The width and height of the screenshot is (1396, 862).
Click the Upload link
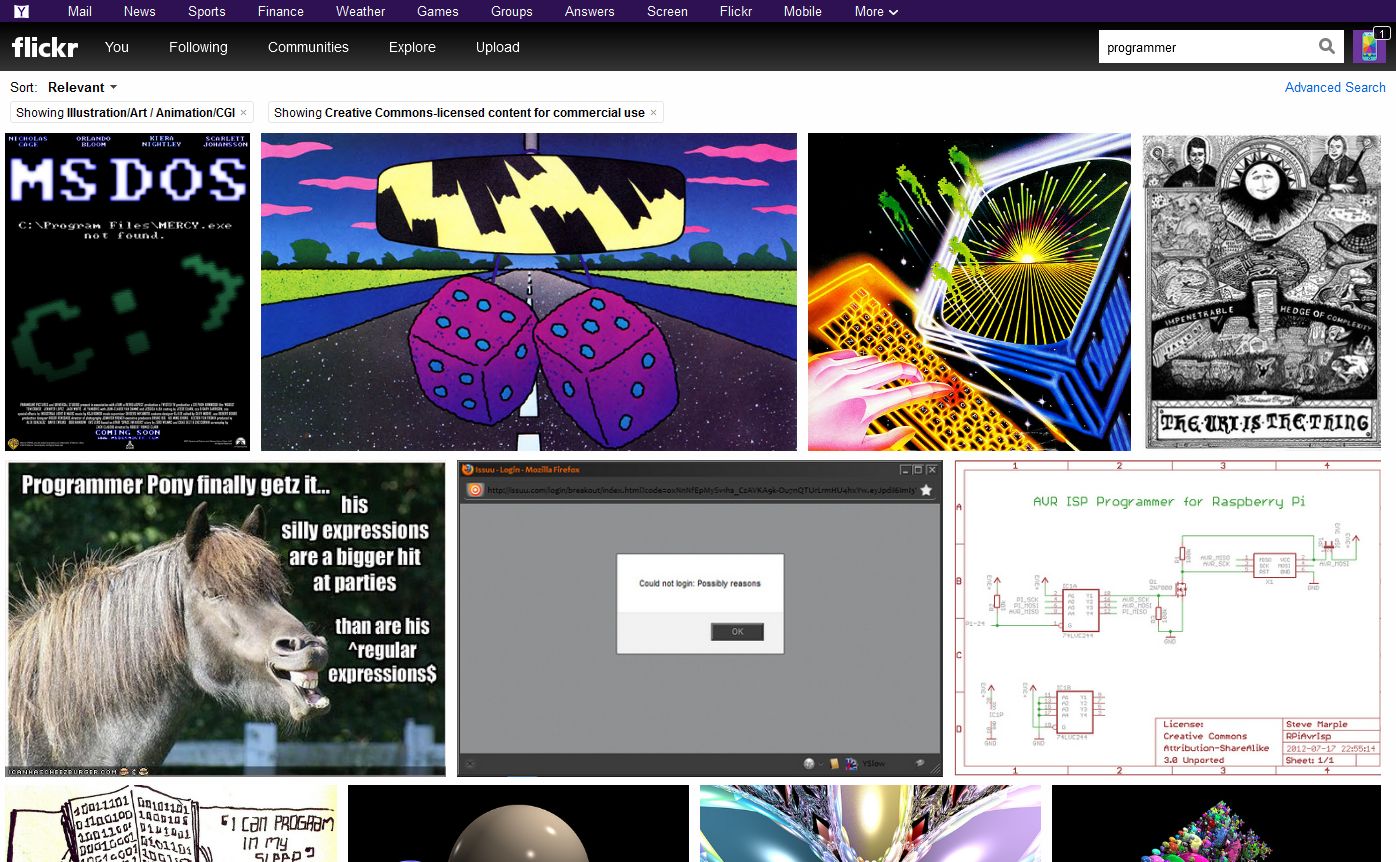498,47
